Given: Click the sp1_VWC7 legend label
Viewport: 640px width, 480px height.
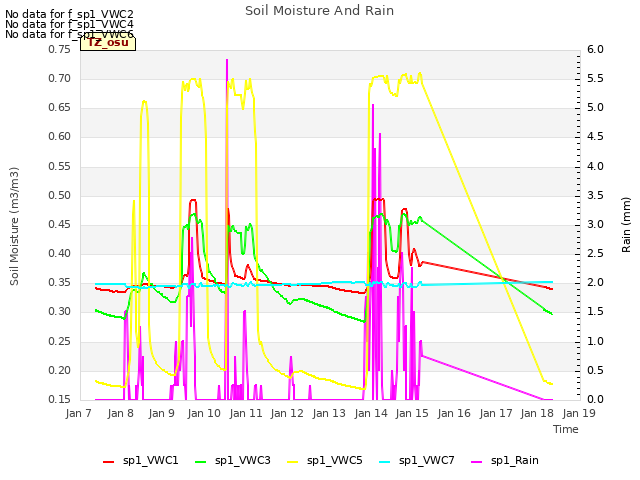Looking at the screenshot, I should pos(427,460).
